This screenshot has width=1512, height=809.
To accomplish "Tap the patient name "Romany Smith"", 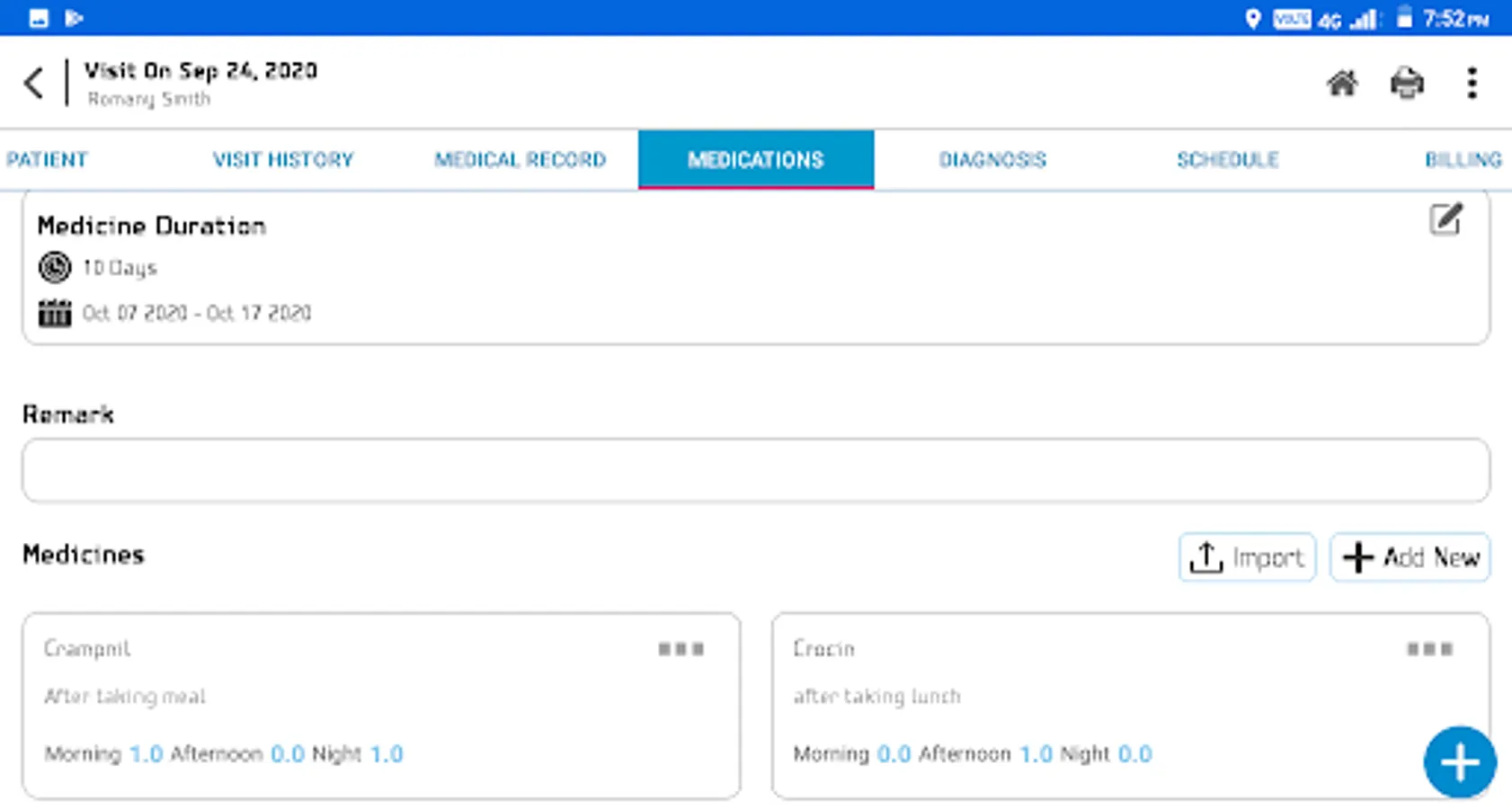I will coord(149,99).
